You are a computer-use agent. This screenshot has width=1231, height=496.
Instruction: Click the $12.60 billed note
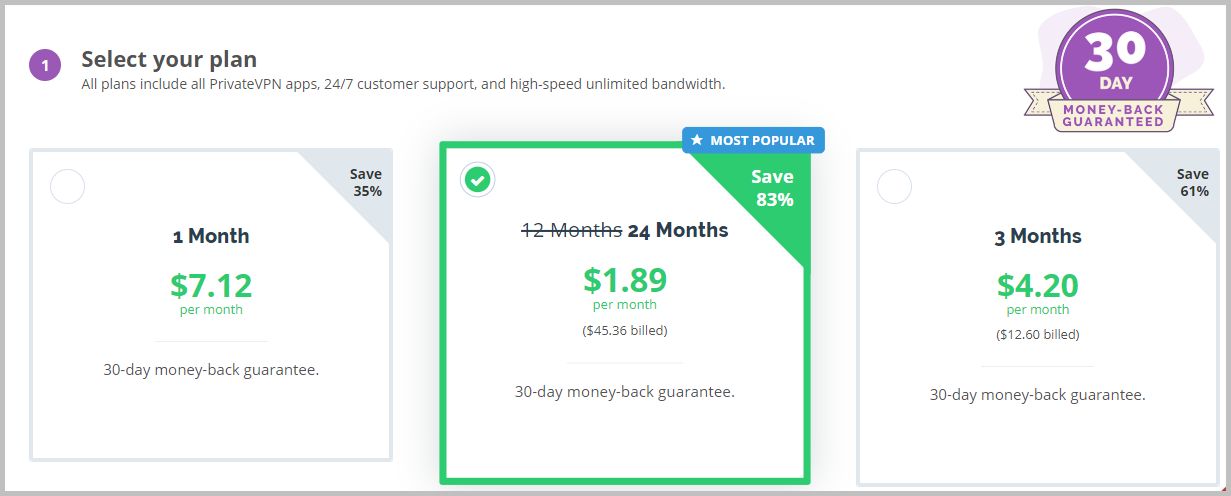1038,335
